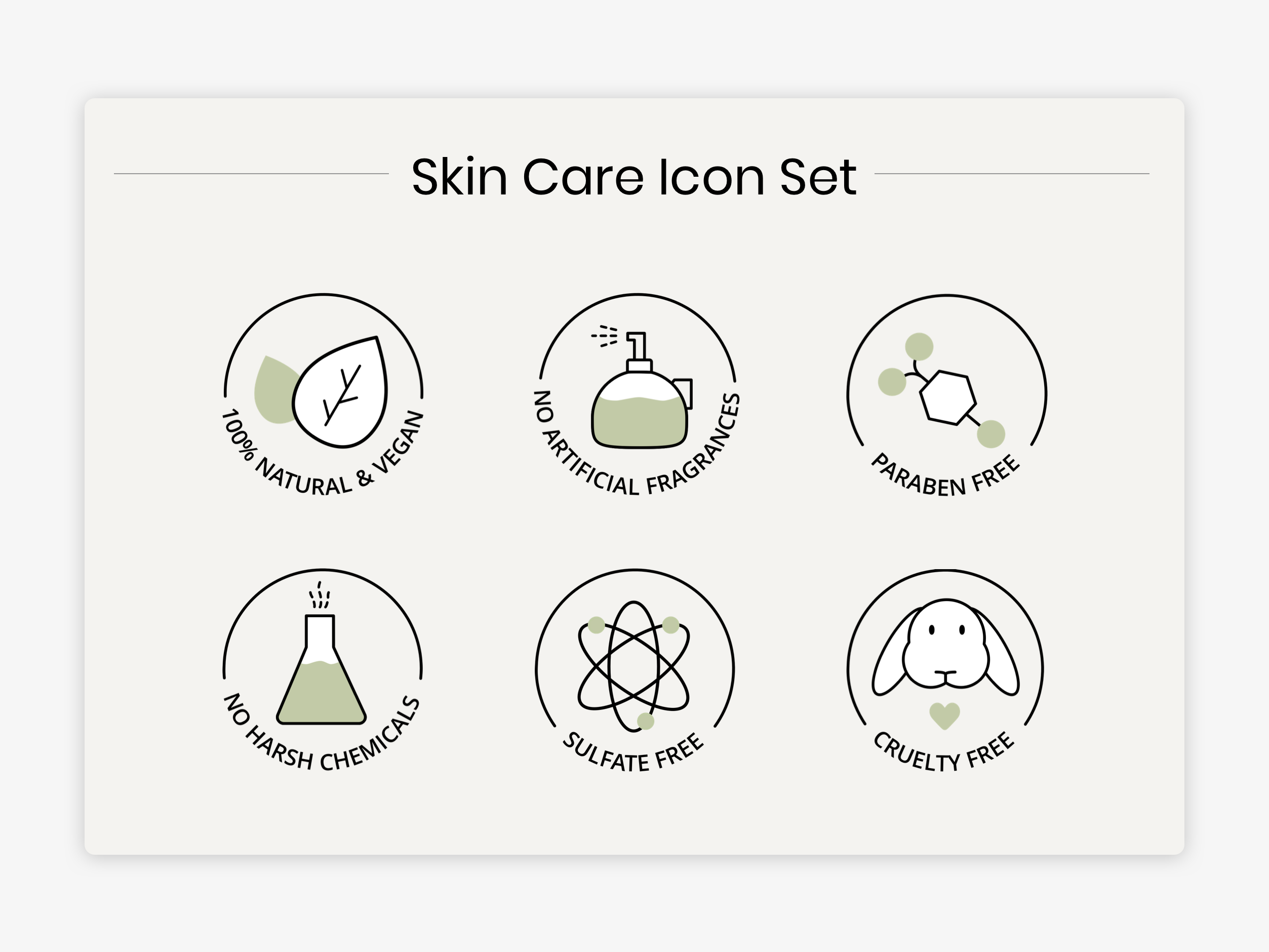
Task: Click the steam lines above the flask
Action: (x=320, y=596)
